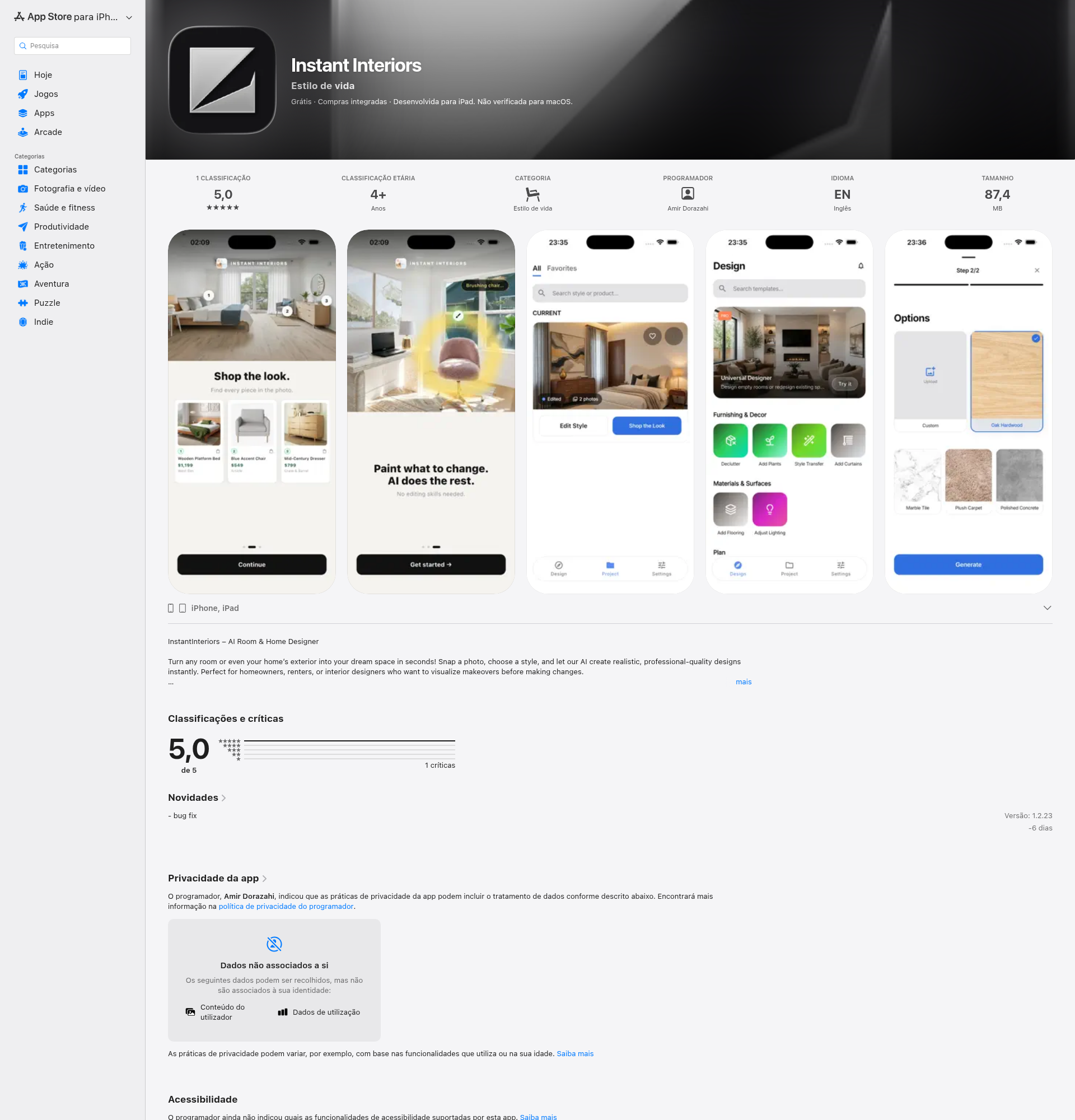This screenshot has height=1120, width=1075.
Task: Click the programmer Amir Dorazahi person icon
Action: [688, 194]
